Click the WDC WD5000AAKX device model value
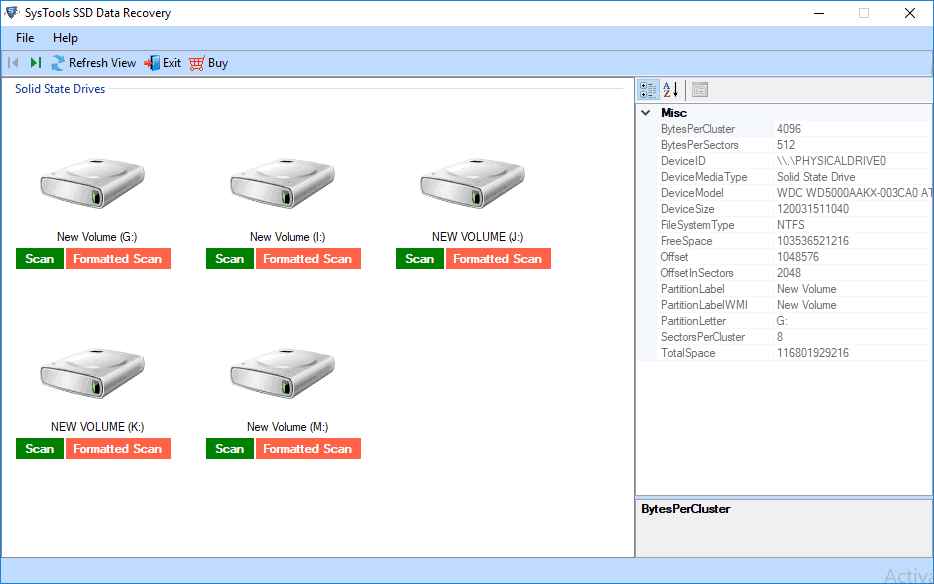 (854, 193)
